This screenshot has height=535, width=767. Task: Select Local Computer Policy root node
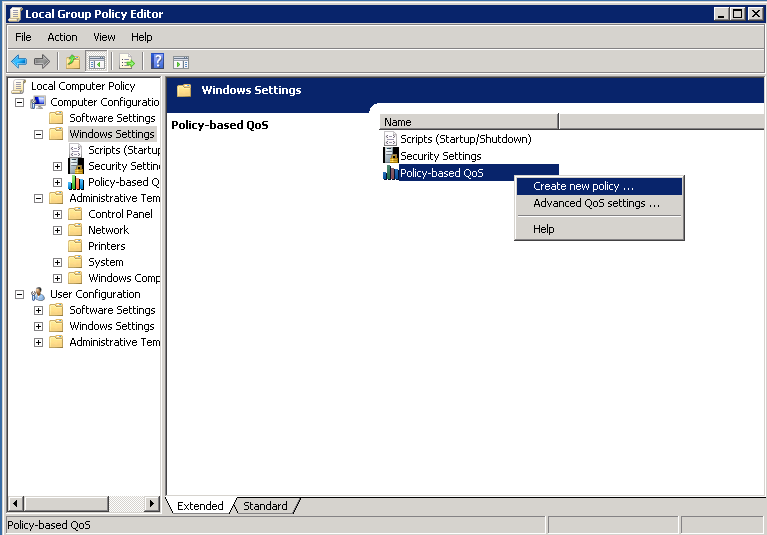pos(83,86)
